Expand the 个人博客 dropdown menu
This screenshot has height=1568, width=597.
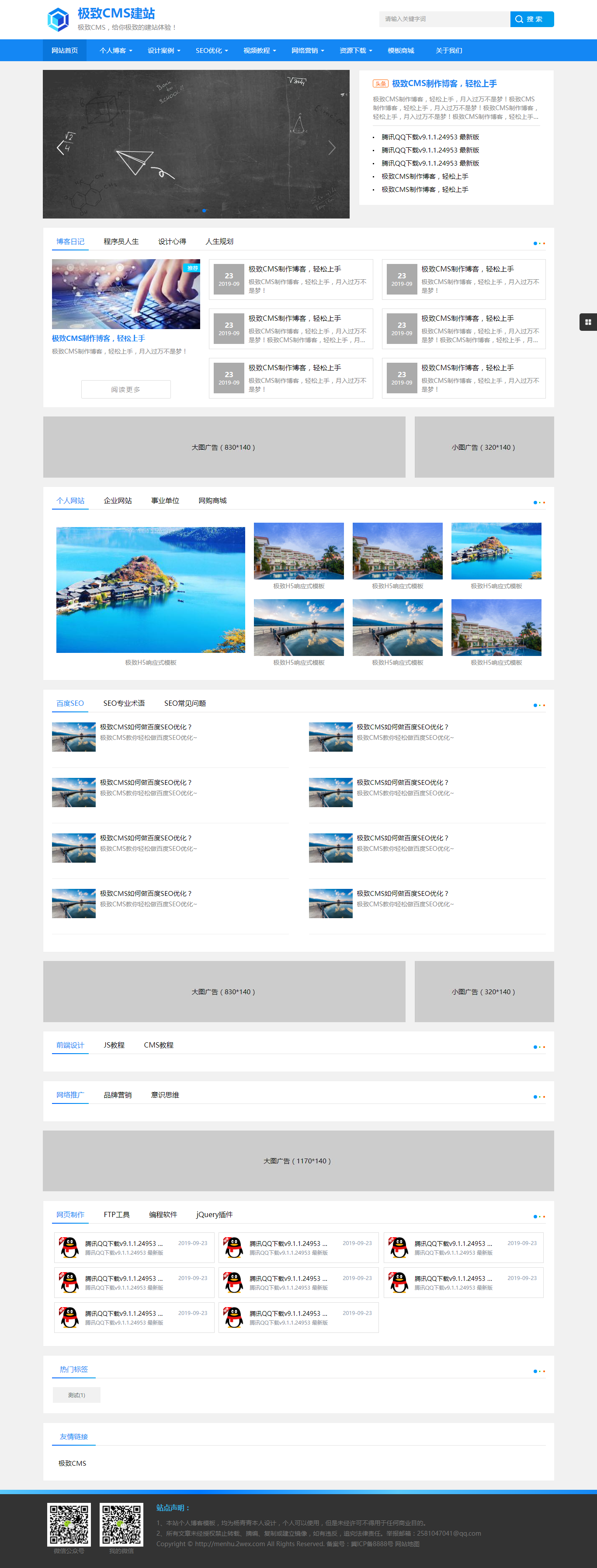(x=116, y=51)
